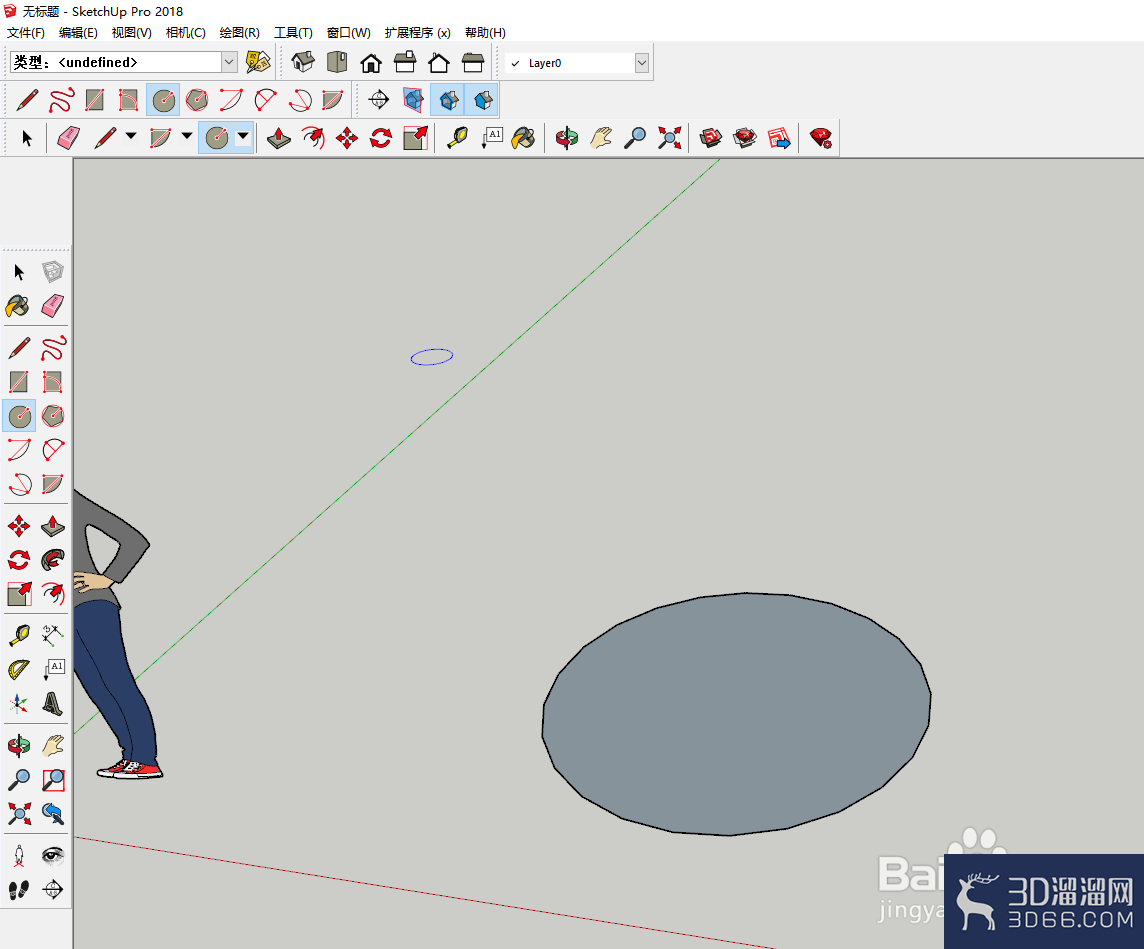
Task: Expand Shape tool dropdown arrow next to circle
Action: coord(243,136)
